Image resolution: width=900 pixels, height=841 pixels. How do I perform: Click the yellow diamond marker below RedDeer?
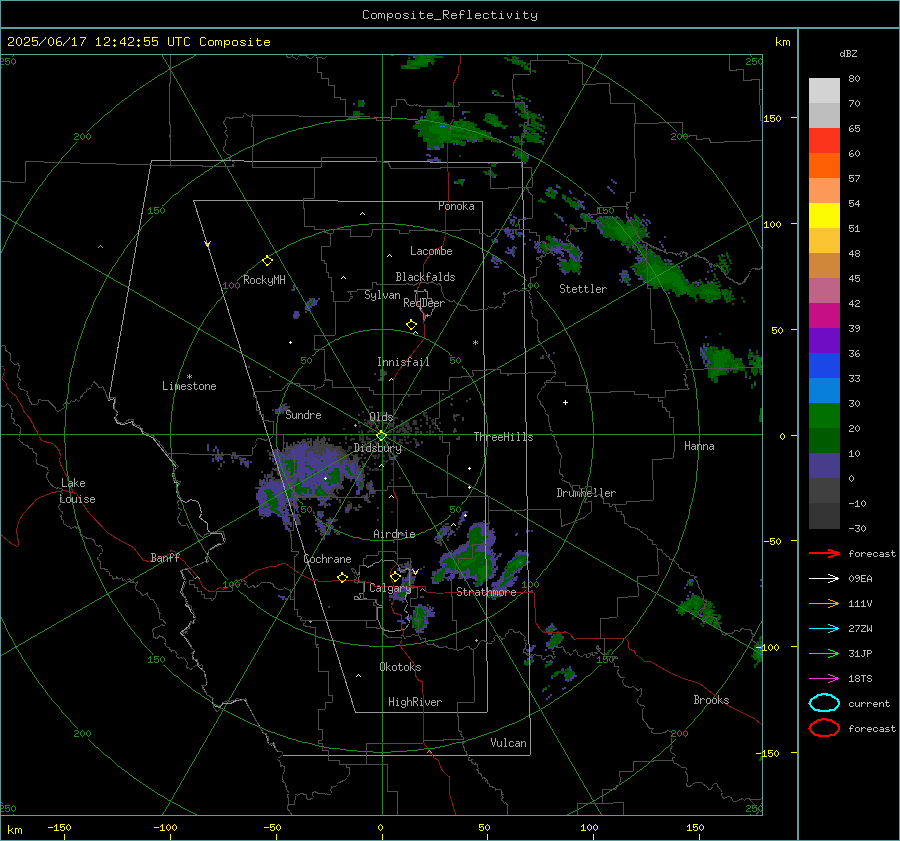click(x=412, y=325)
